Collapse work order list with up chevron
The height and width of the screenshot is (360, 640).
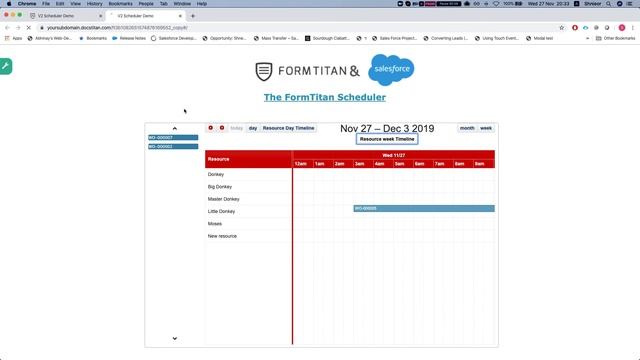[x=175, y=129]
